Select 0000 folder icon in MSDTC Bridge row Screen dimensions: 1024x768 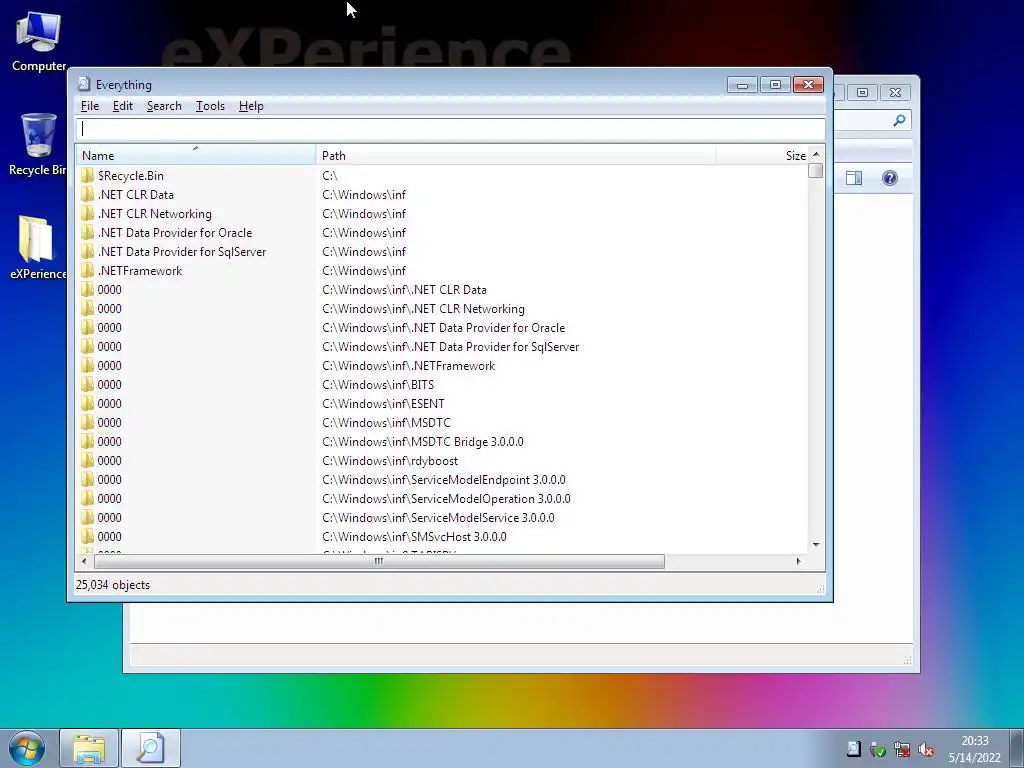88,441
